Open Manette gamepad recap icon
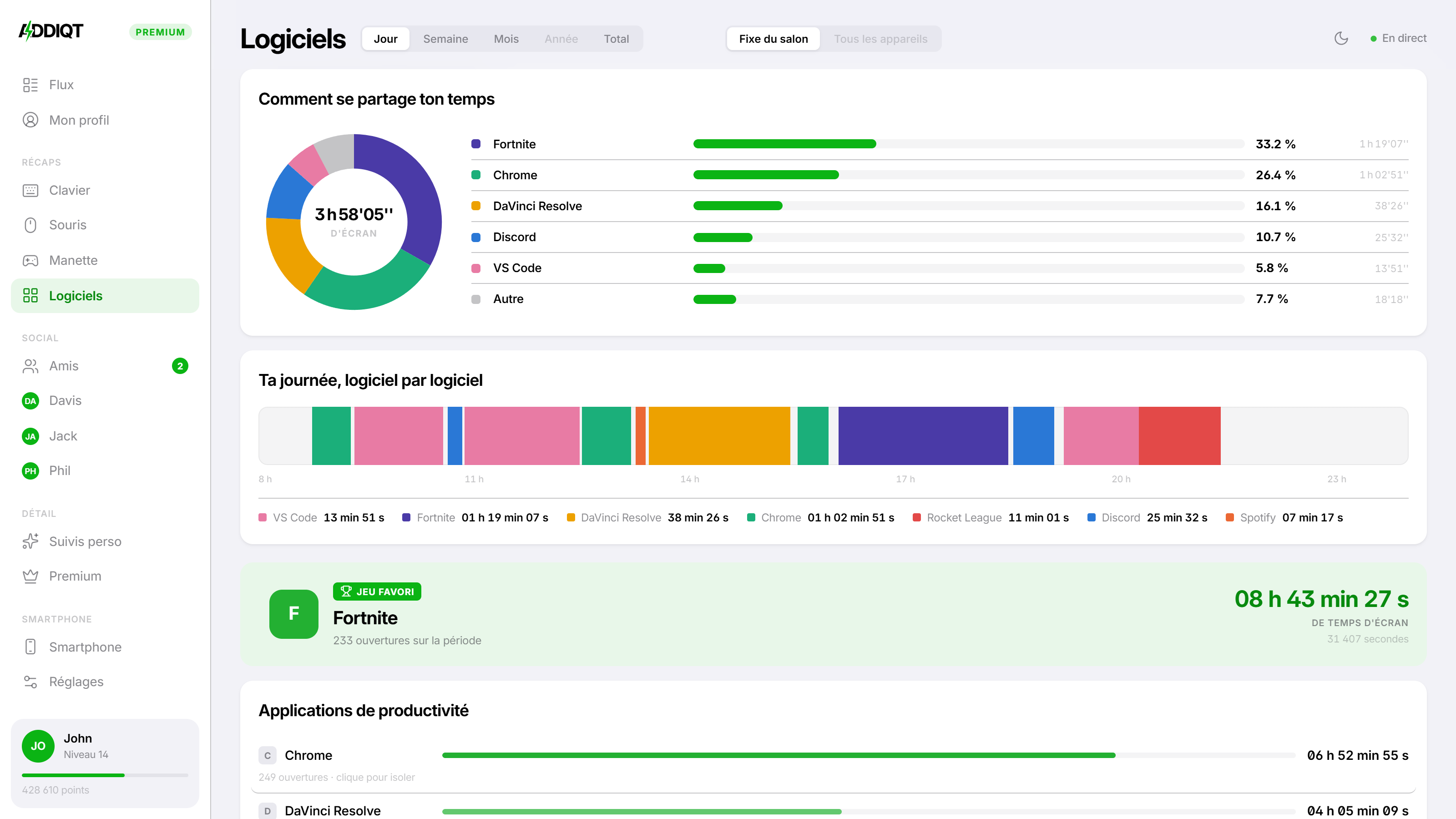 pyautogui.click(x=30, y=261)
